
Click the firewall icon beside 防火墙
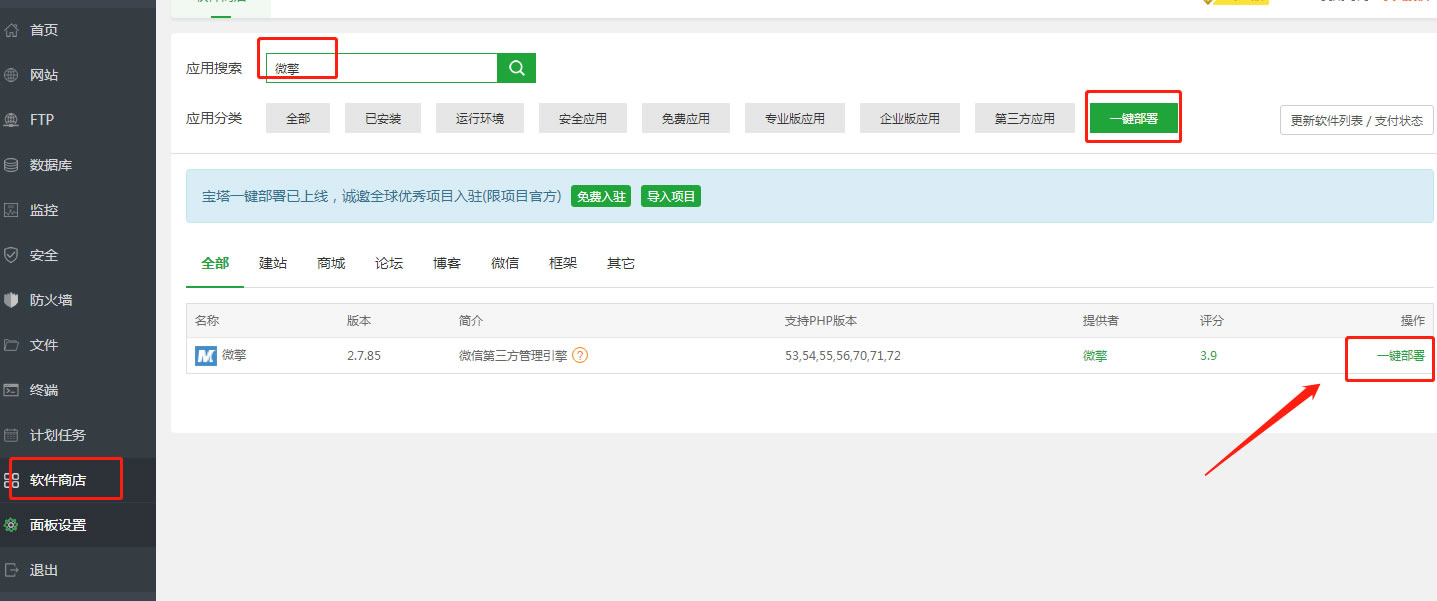tap(12, 300)
